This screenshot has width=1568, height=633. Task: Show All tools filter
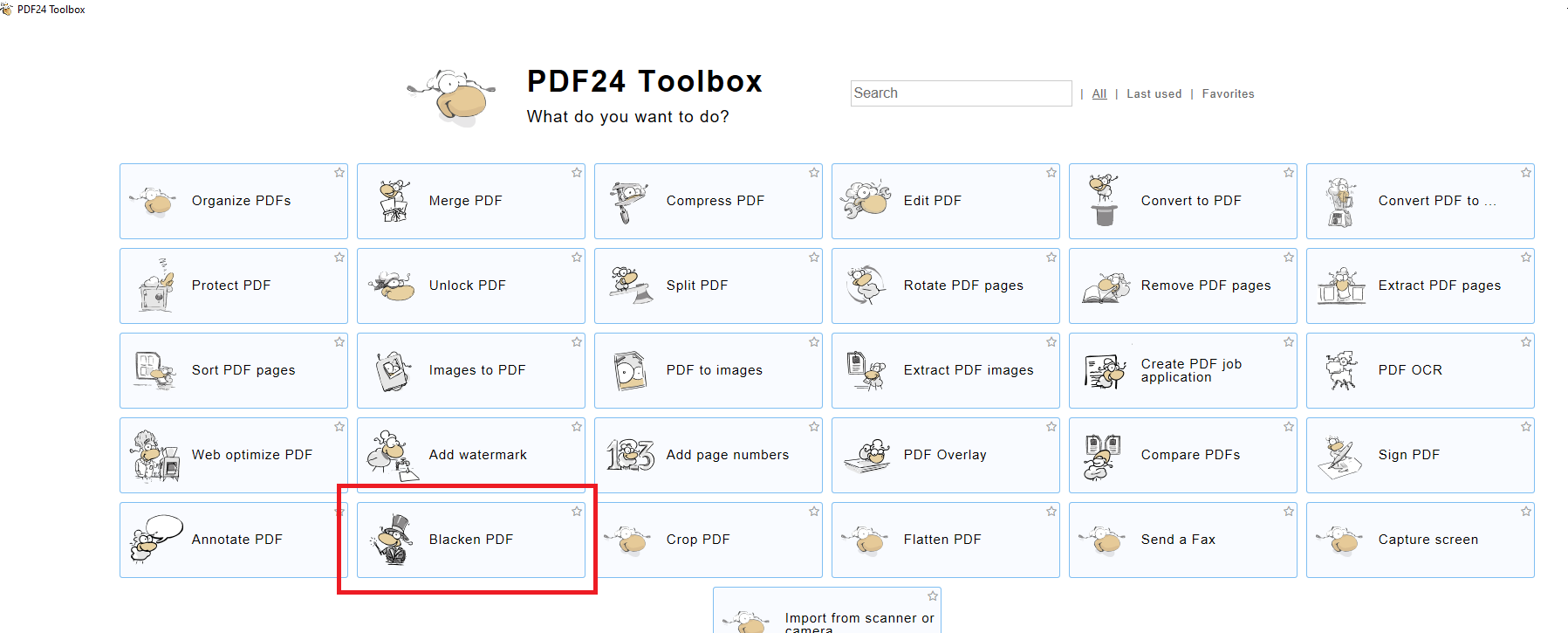click(1099, 93)
